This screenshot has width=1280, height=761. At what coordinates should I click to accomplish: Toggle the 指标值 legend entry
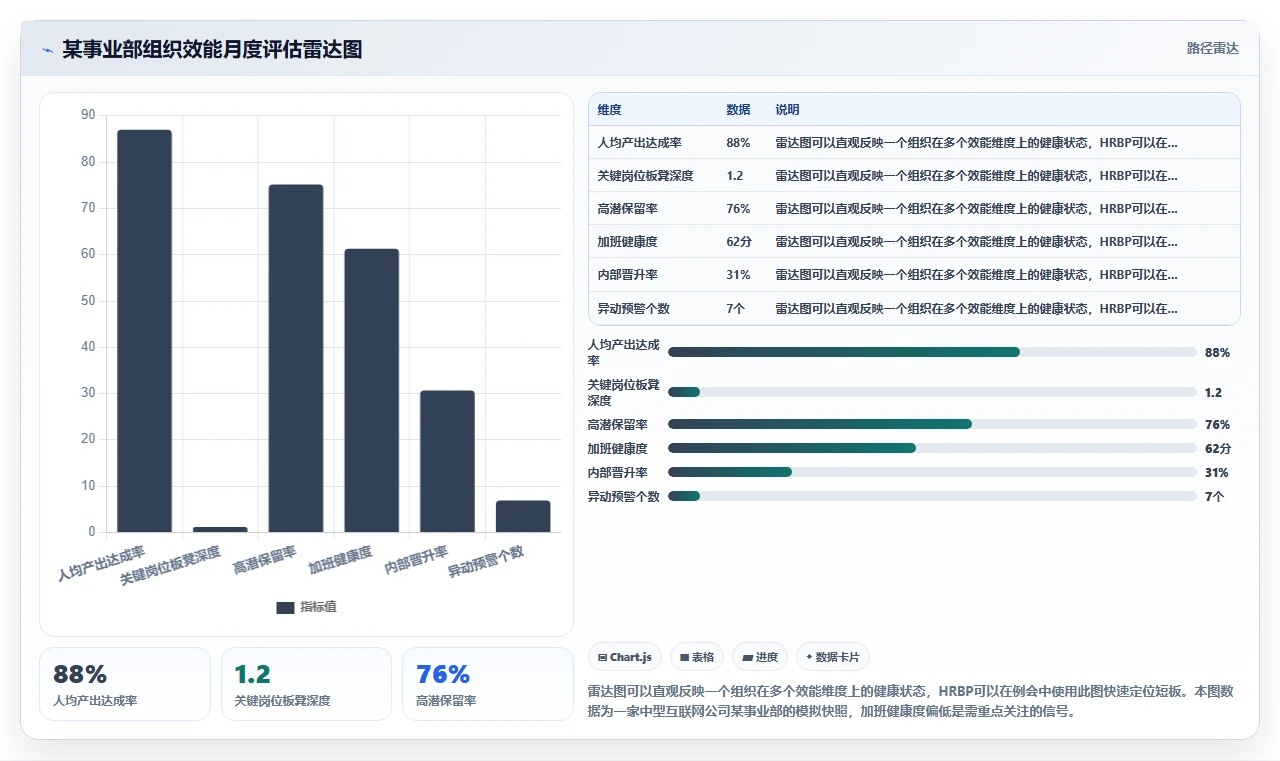[x=306, y=607]
